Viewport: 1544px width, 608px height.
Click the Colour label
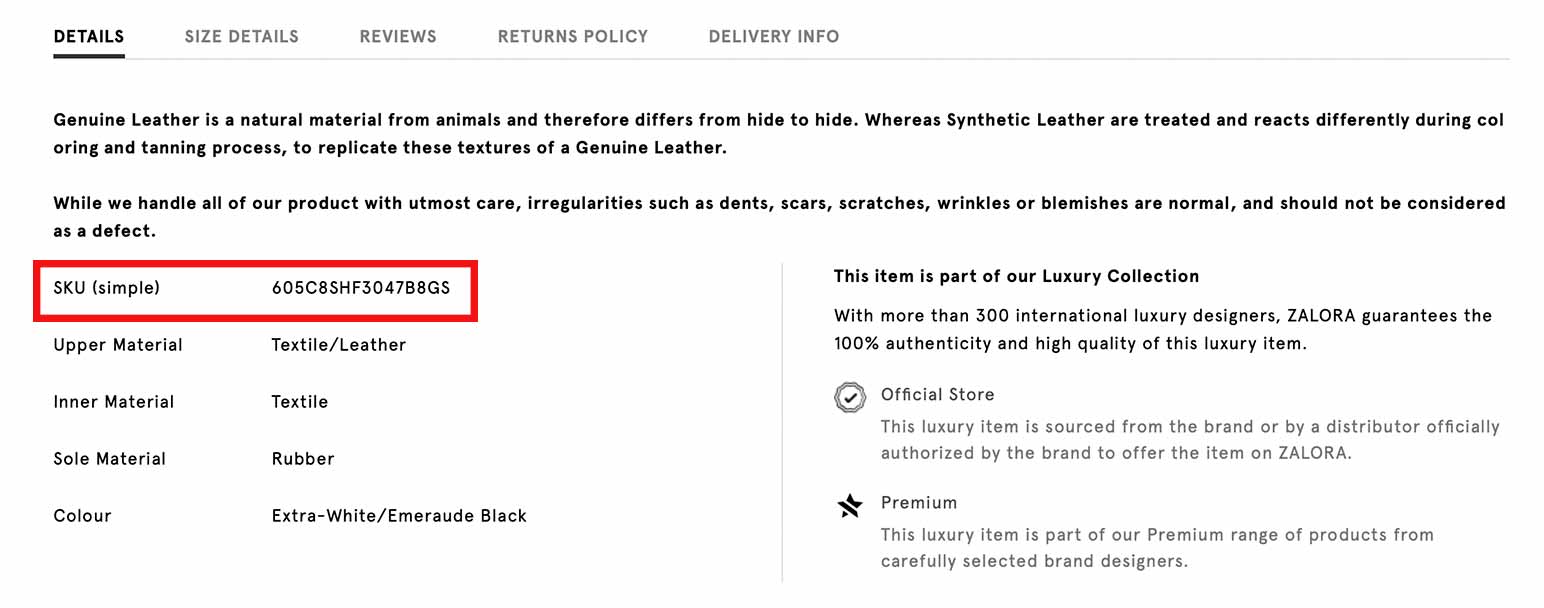click(83, 516)
